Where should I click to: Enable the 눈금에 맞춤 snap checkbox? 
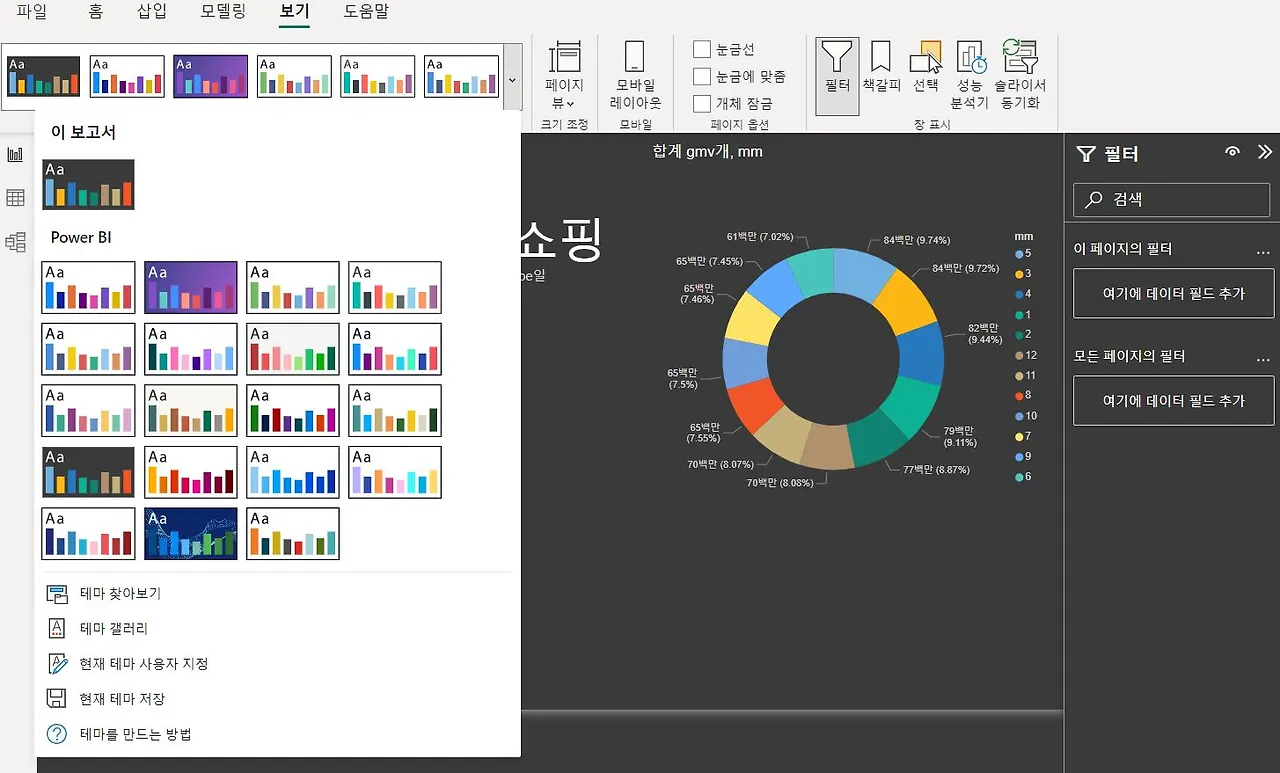(x=702, y=76)
